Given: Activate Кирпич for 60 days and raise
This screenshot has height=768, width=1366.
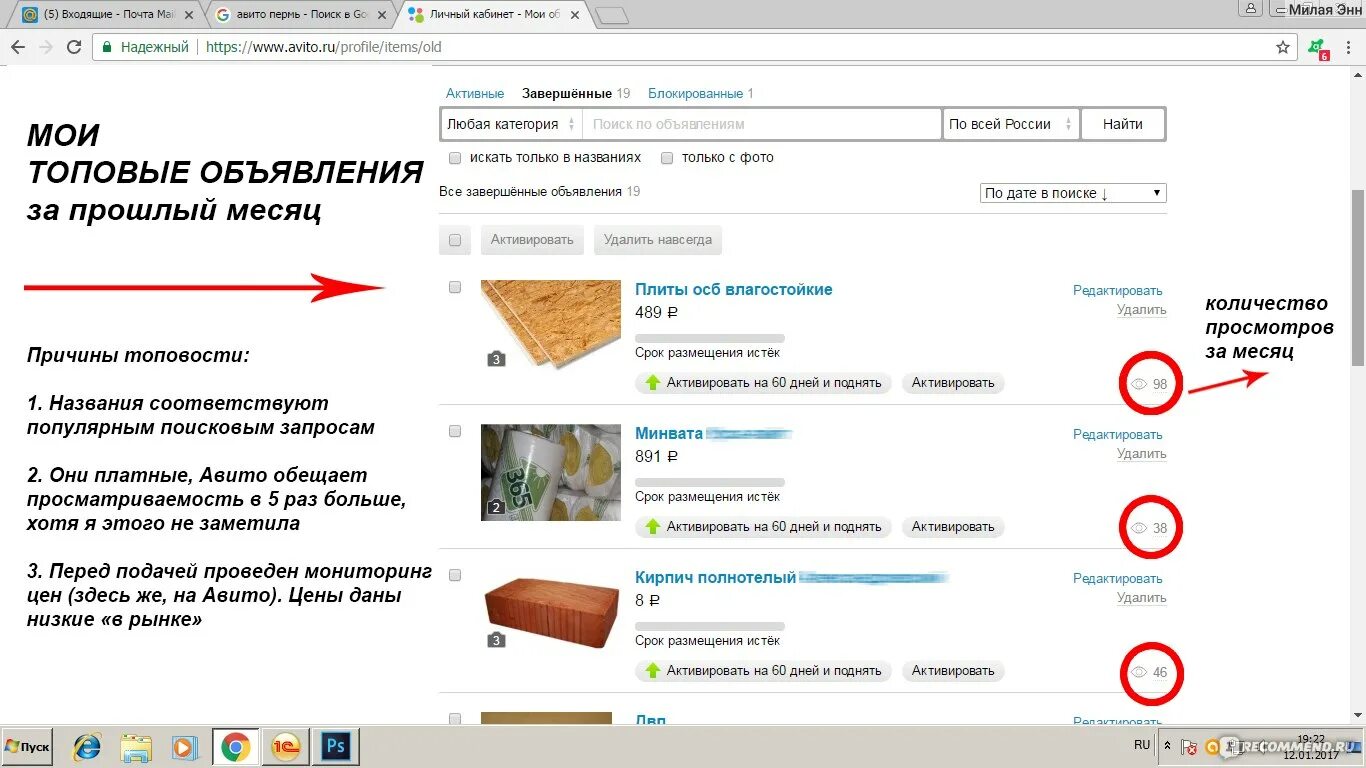Looking at the screenshot, I should tap(763, 671).
